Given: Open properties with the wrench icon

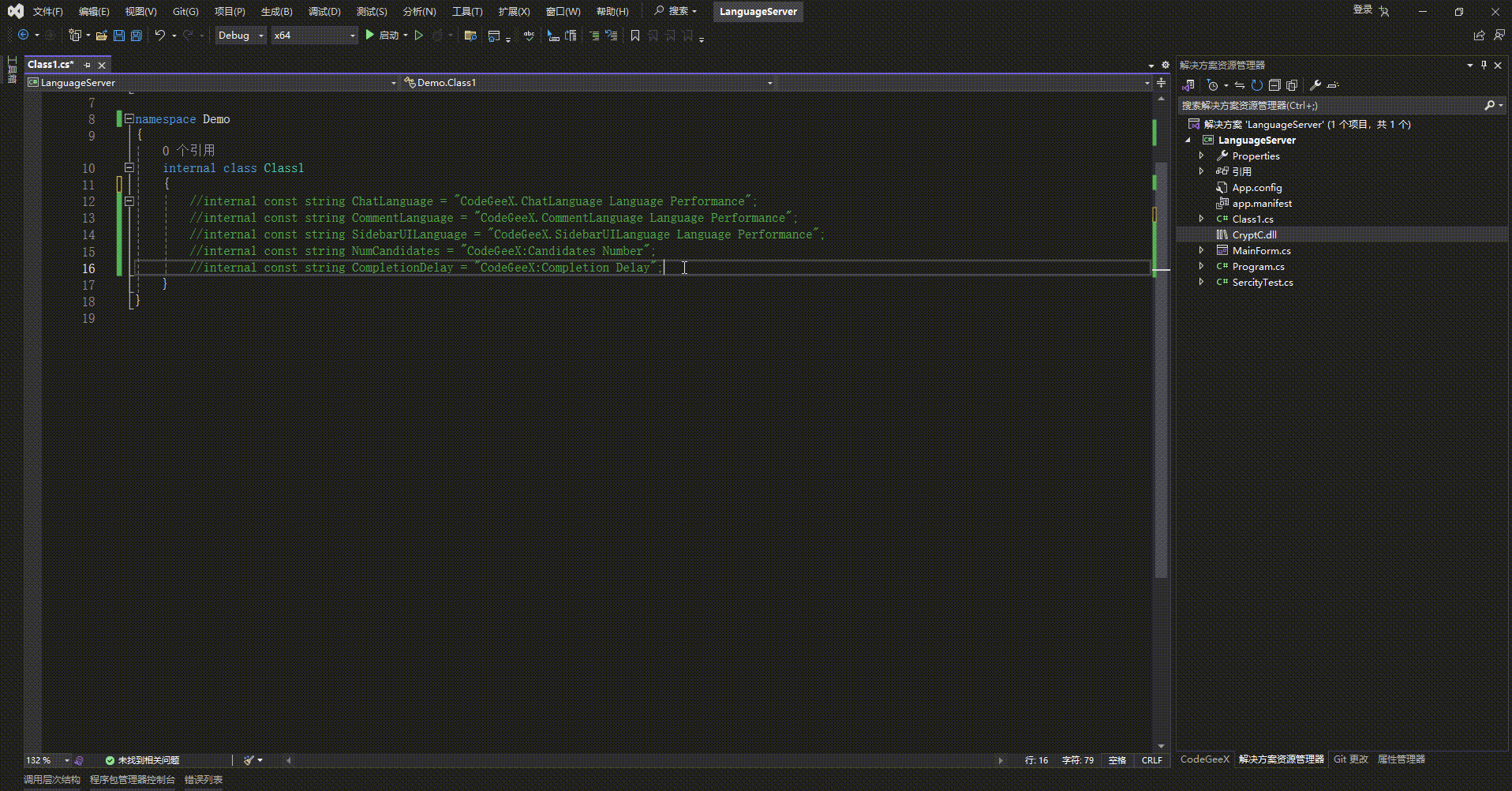Looking at the screenshot, I should [x=1316, y=85].
